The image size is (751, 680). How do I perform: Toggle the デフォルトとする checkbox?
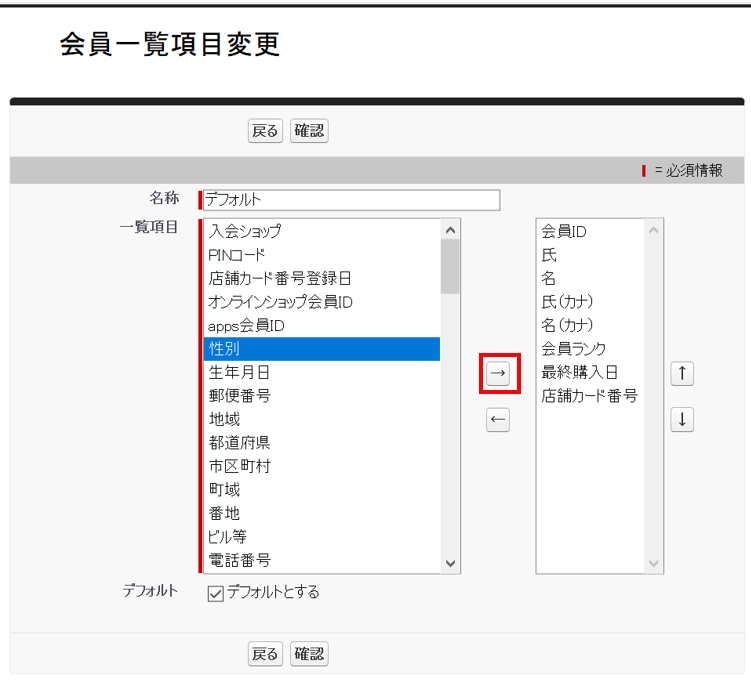[x=215, y=593]
